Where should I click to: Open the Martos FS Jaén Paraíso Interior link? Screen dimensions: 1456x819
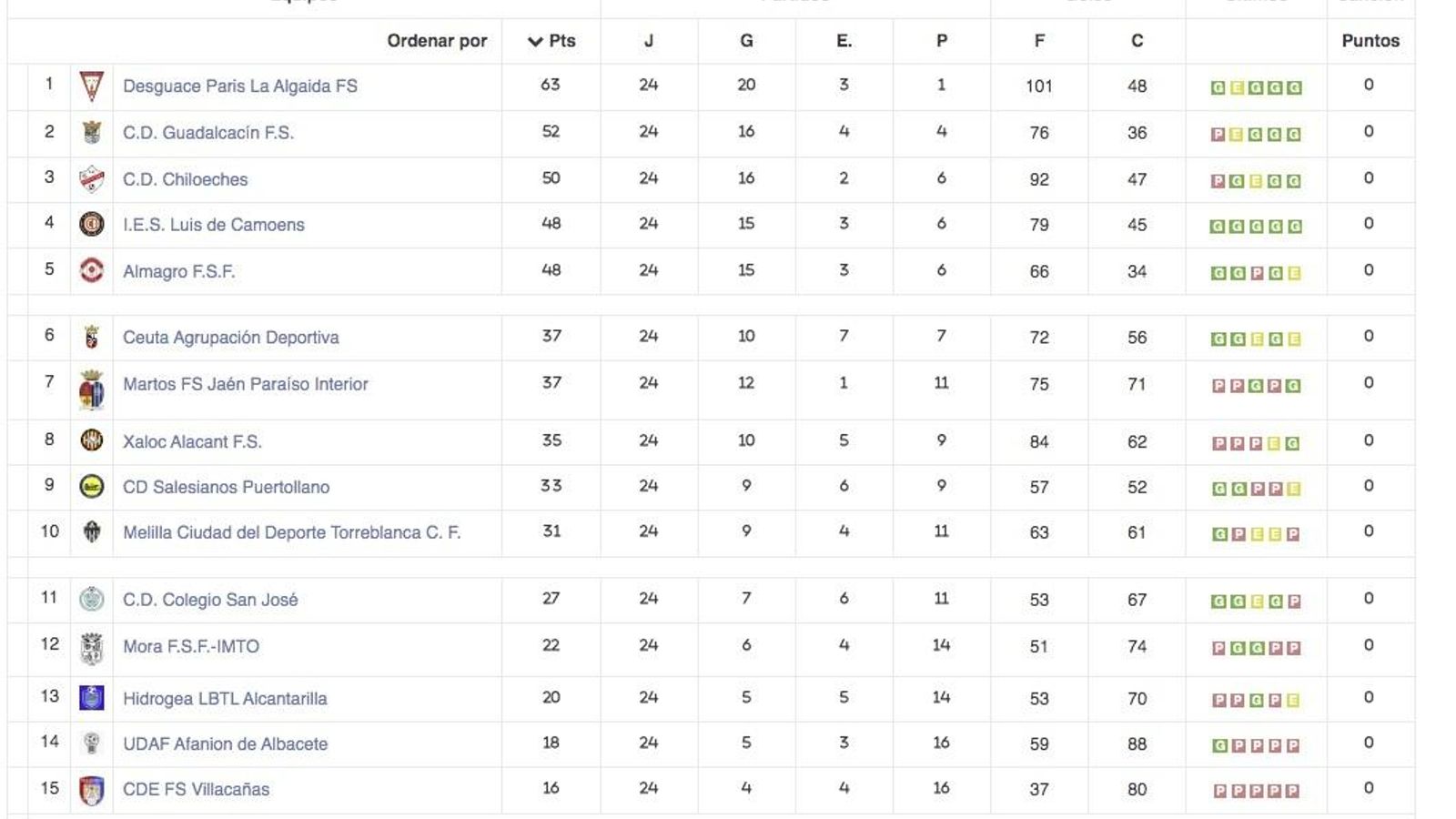point(246,383)
